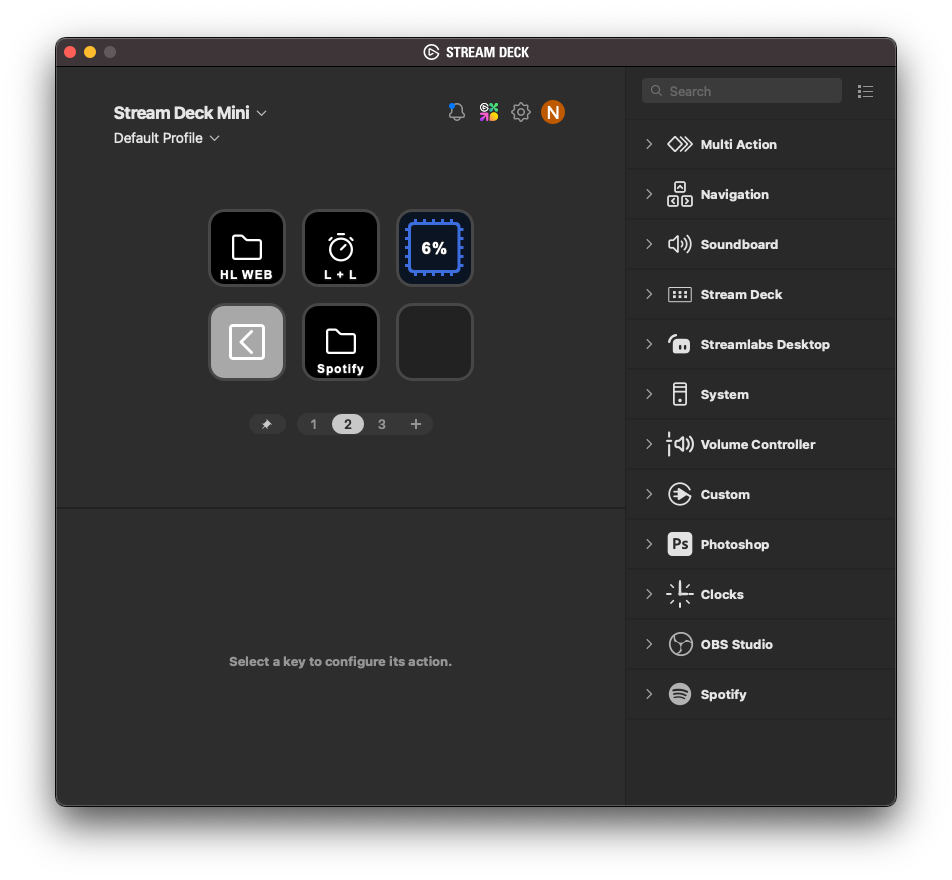Viewport: 952px width, 880px height.
Task: Expand the Soundboard category chevron
Action: pos(649,244)
